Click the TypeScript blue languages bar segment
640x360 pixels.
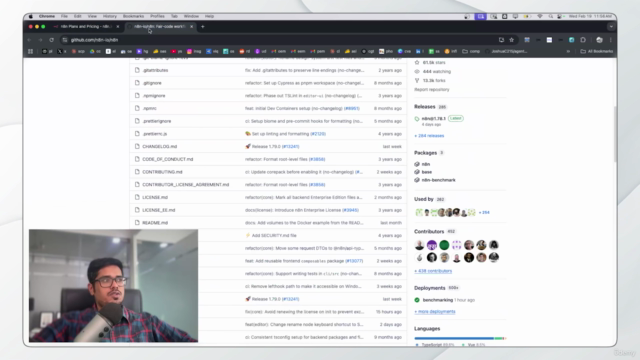(454, 338)
